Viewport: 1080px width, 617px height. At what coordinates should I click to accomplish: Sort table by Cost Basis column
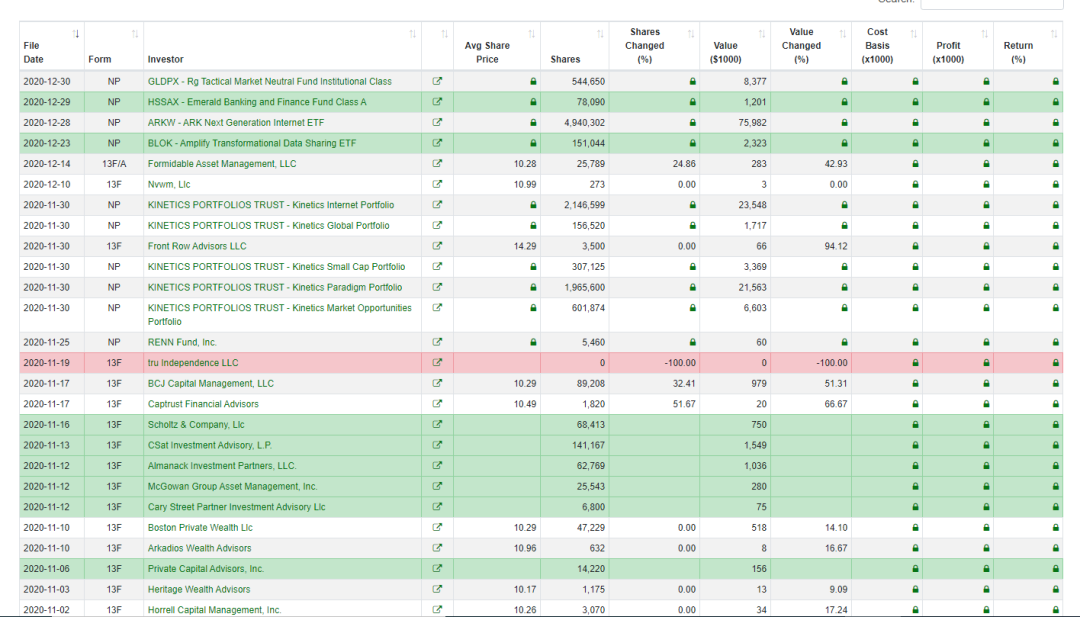coord(887,46)
